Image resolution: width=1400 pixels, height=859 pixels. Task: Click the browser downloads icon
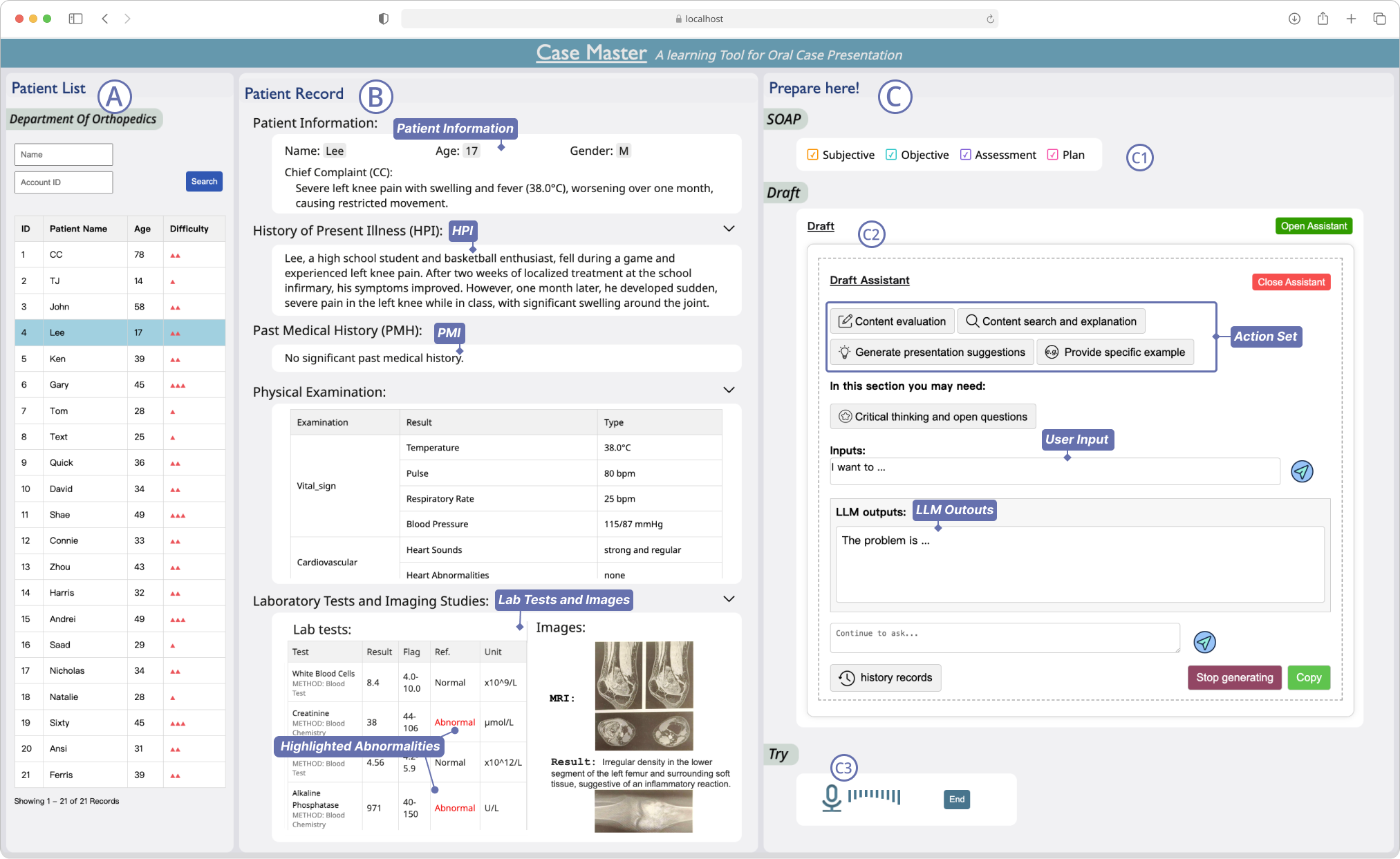point(1294,19)
